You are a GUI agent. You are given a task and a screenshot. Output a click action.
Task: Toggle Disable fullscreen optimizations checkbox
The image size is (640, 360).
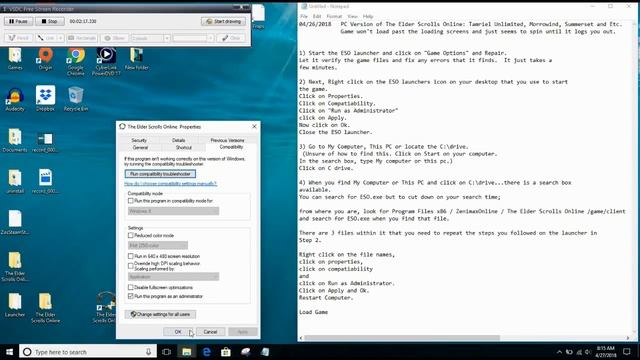pos(131,288)
